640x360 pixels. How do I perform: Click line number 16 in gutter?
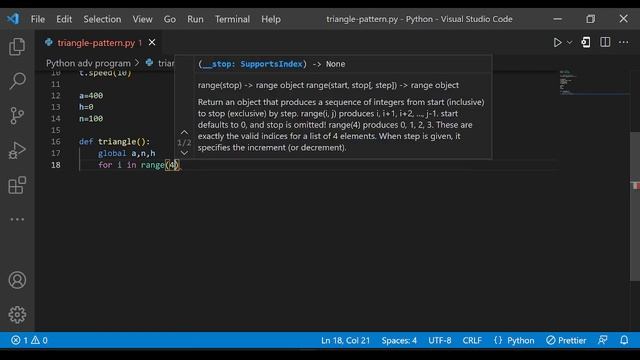(x=56, y=142)
